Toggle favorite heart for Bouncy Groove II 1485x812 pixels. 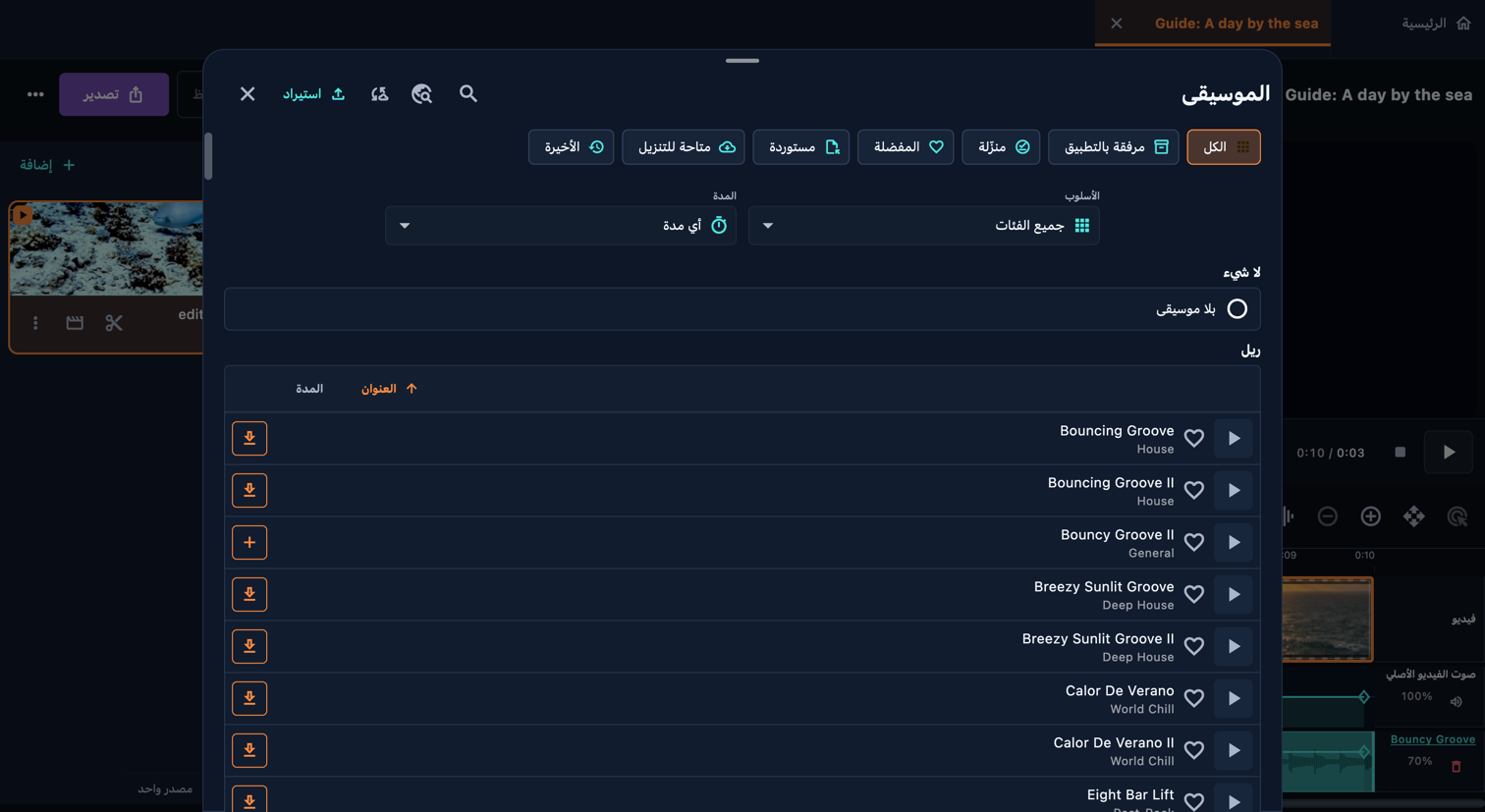coord(1194,543)
